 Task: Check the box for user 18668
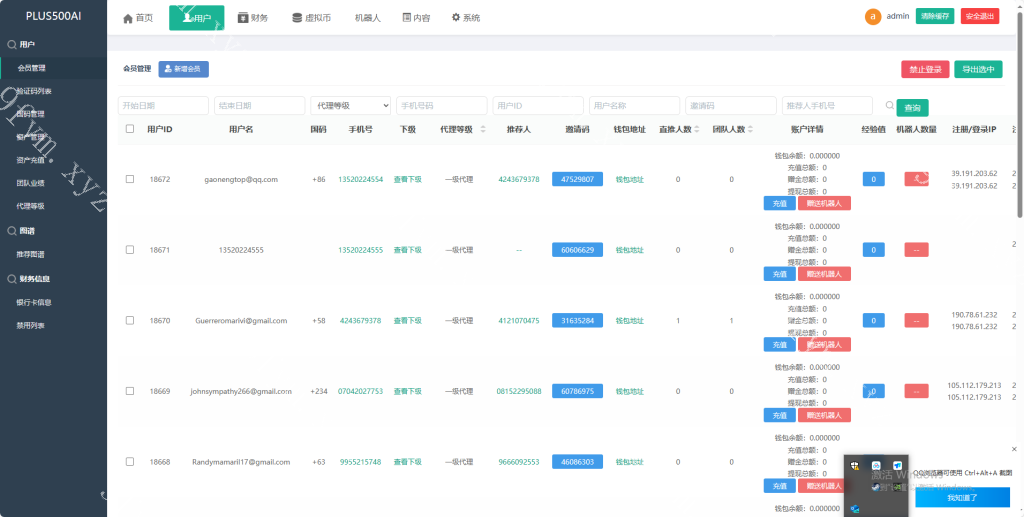click(130, 461)
